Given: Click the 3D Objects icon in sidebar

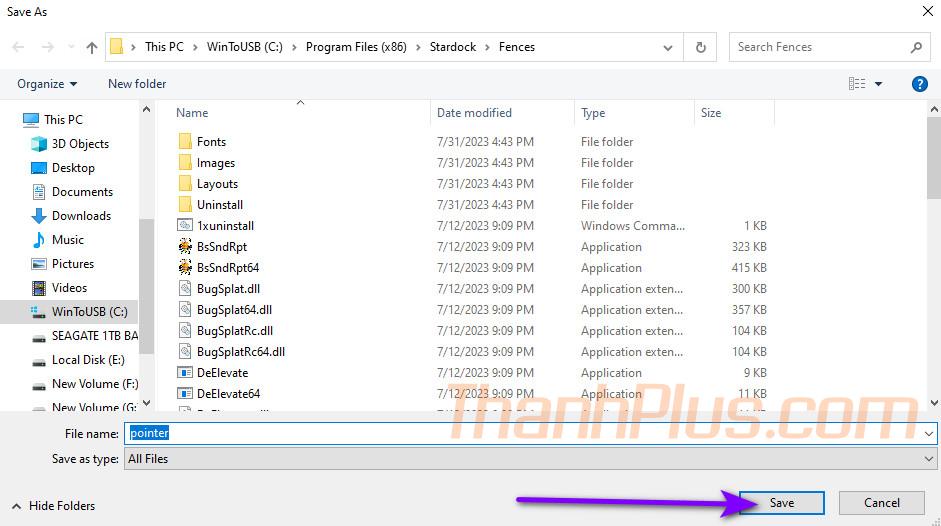Looking at the screenshot, I should [39, 144].
